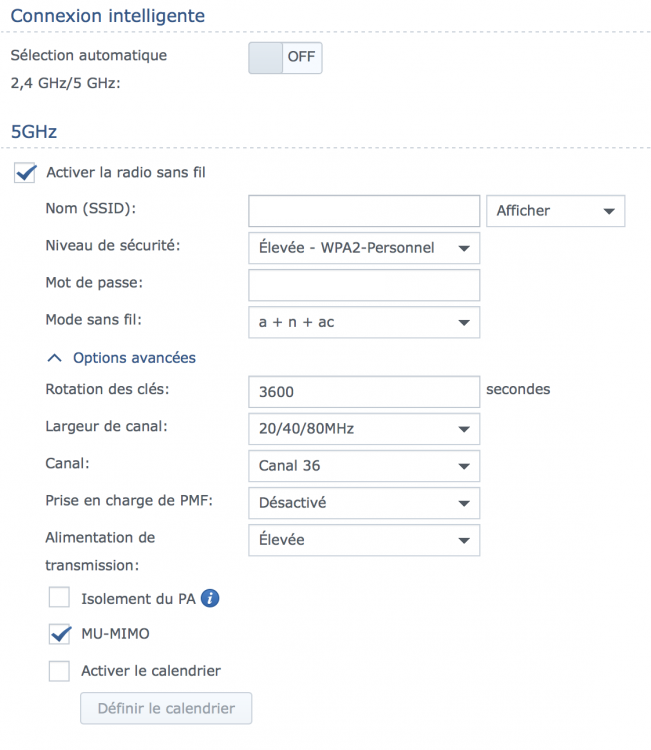The width and height of the screenshot is (651, 750).
Task: Check Activer le calendrier option
Action: click(59, 671)
